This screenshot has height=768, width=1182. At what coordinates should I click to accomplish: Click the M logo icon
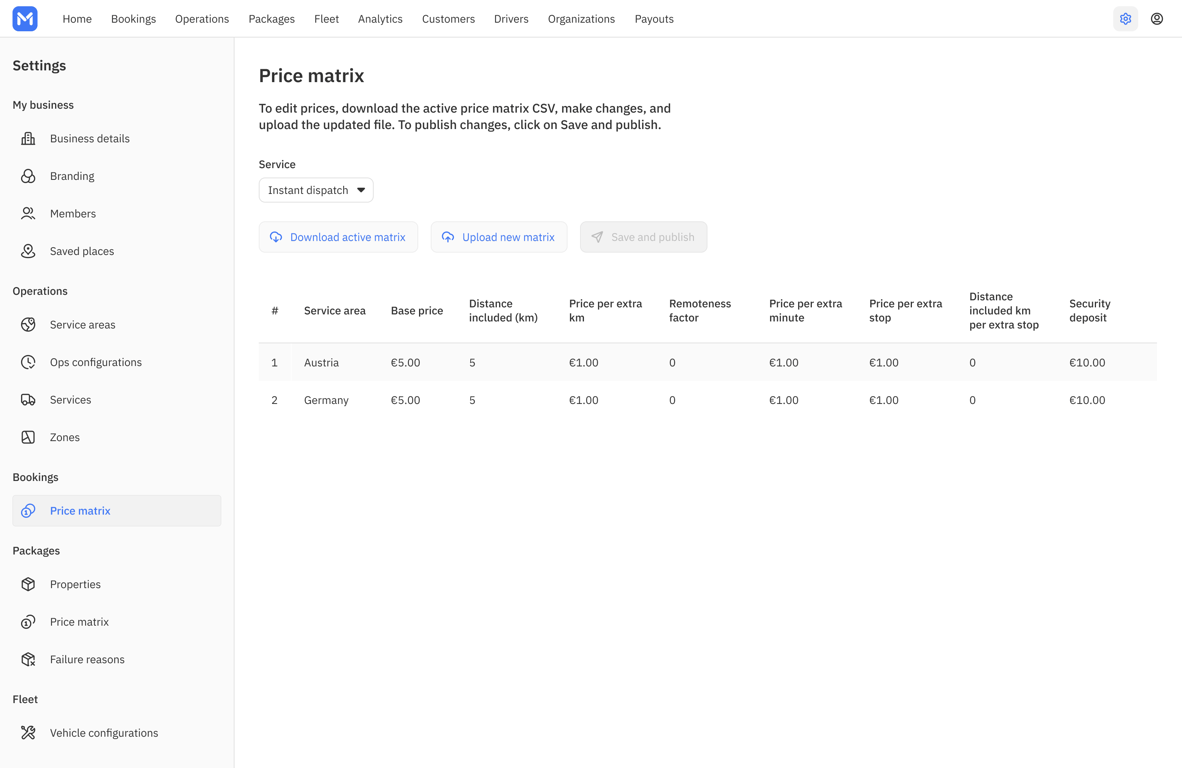click(25, 19)
